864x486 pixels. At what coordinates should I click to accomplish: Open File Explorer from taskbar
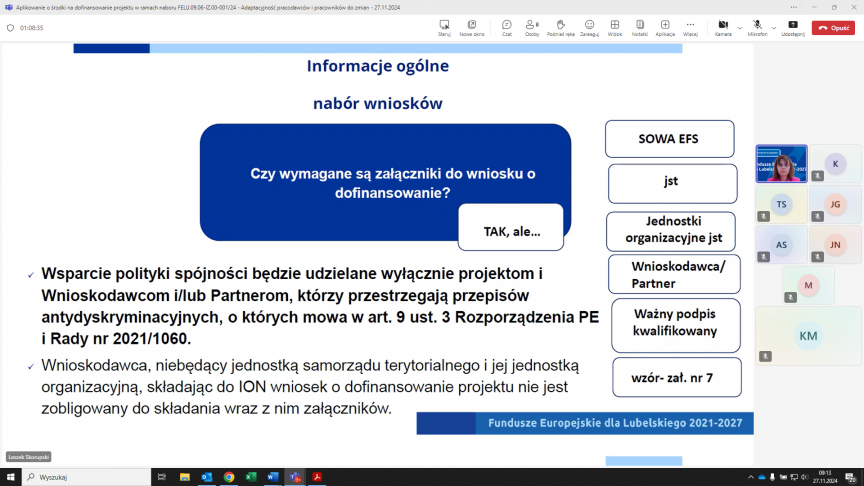[185, 477]
